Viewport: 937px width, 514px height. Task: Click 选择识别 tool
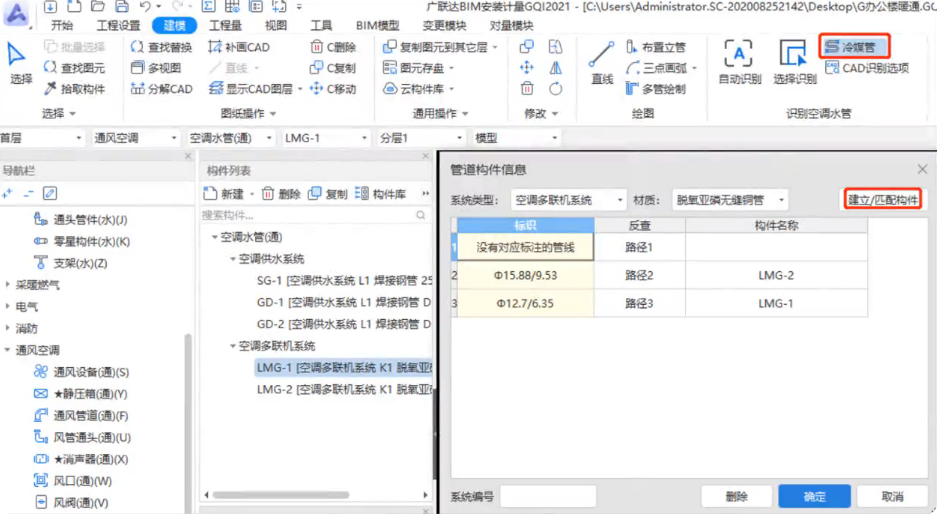point(794,63)
